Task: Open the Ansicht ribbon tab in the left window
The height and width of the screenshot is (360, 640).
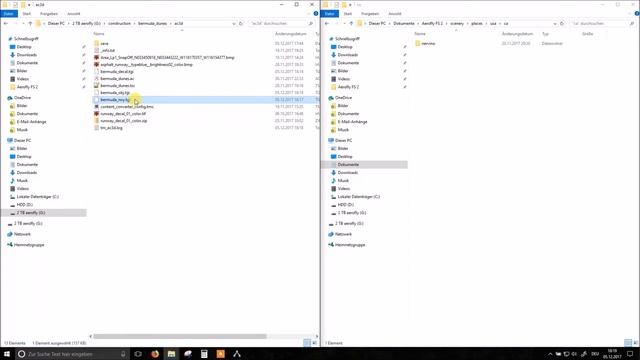Action: coord(73,14)
